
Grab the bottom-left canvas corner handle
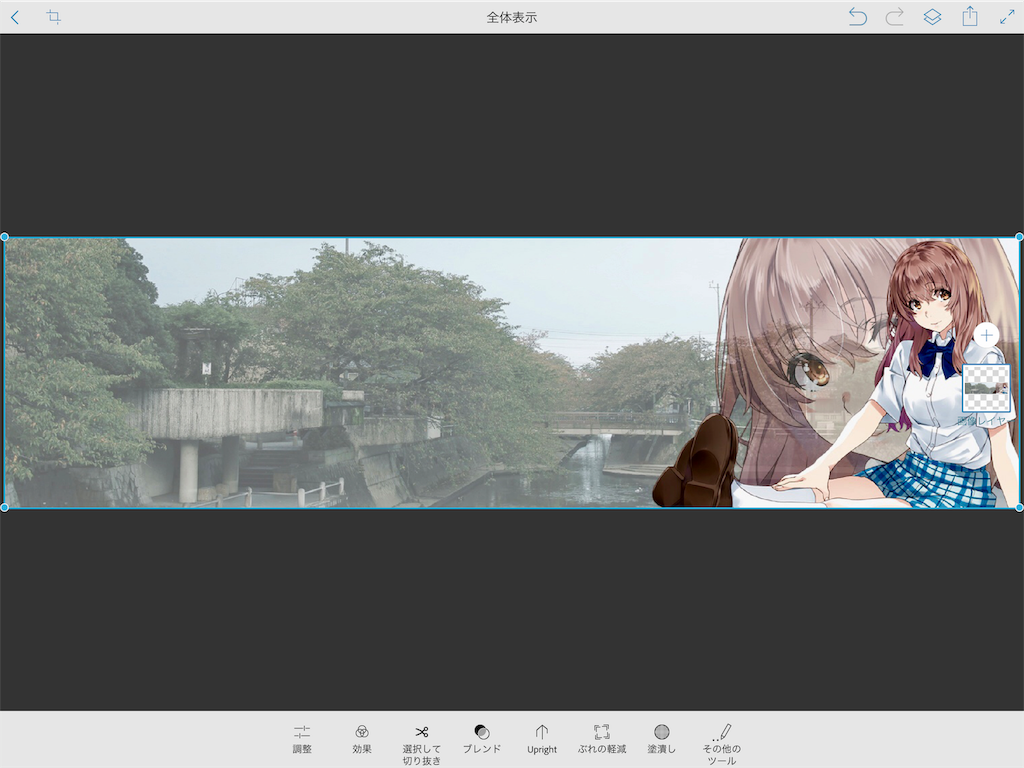(5, 507)
